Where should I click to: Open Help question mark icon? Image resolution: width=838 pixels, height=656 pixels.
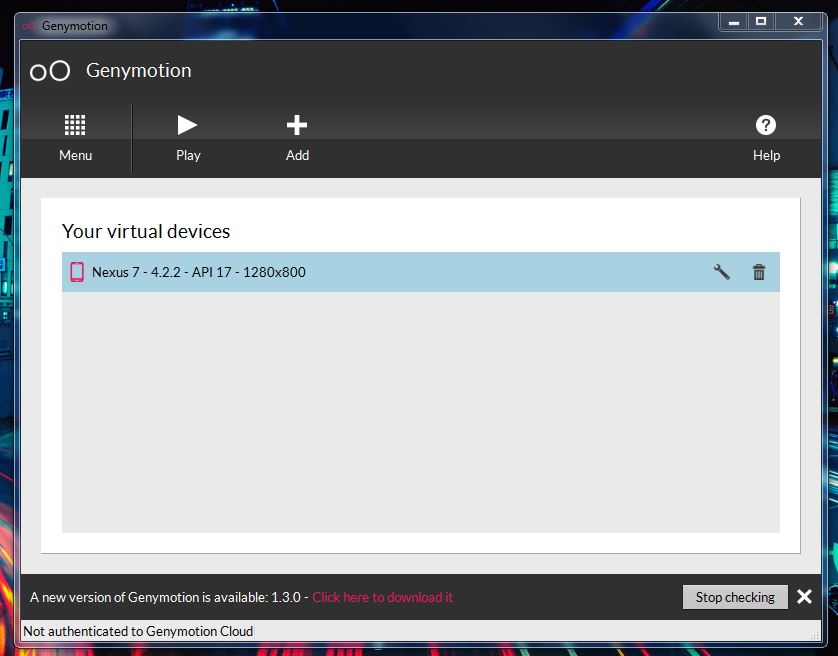(x=765, y=125)
